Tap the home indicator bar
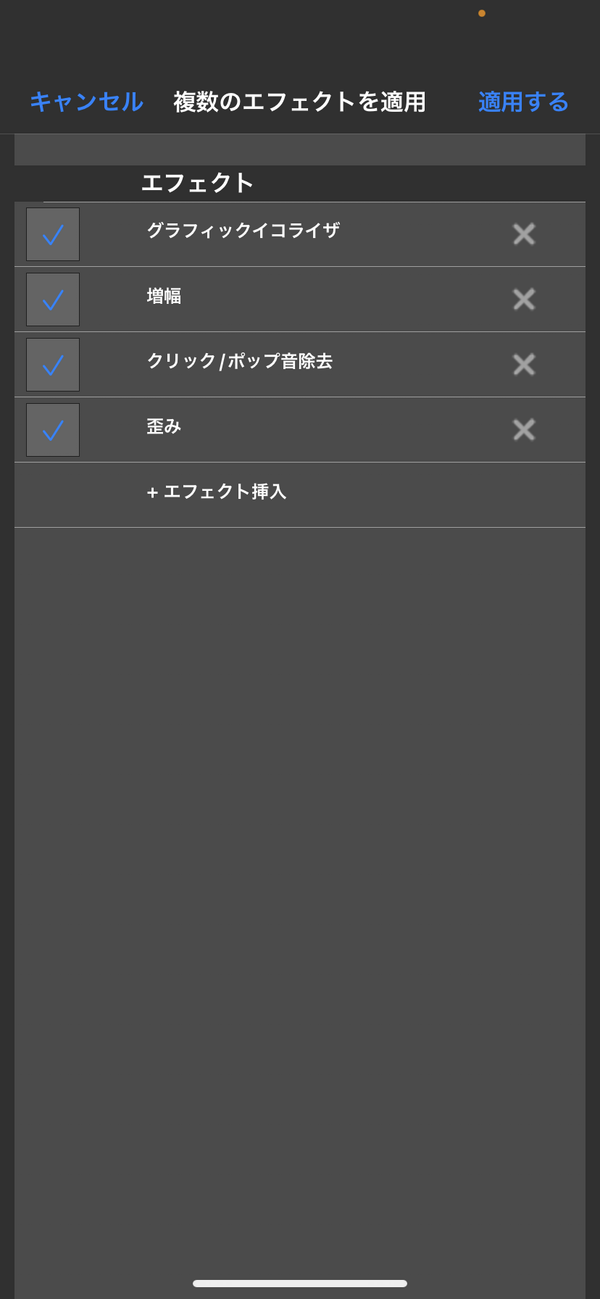600x1299 pixels. pyautogui.click(x=300, y=1283)
